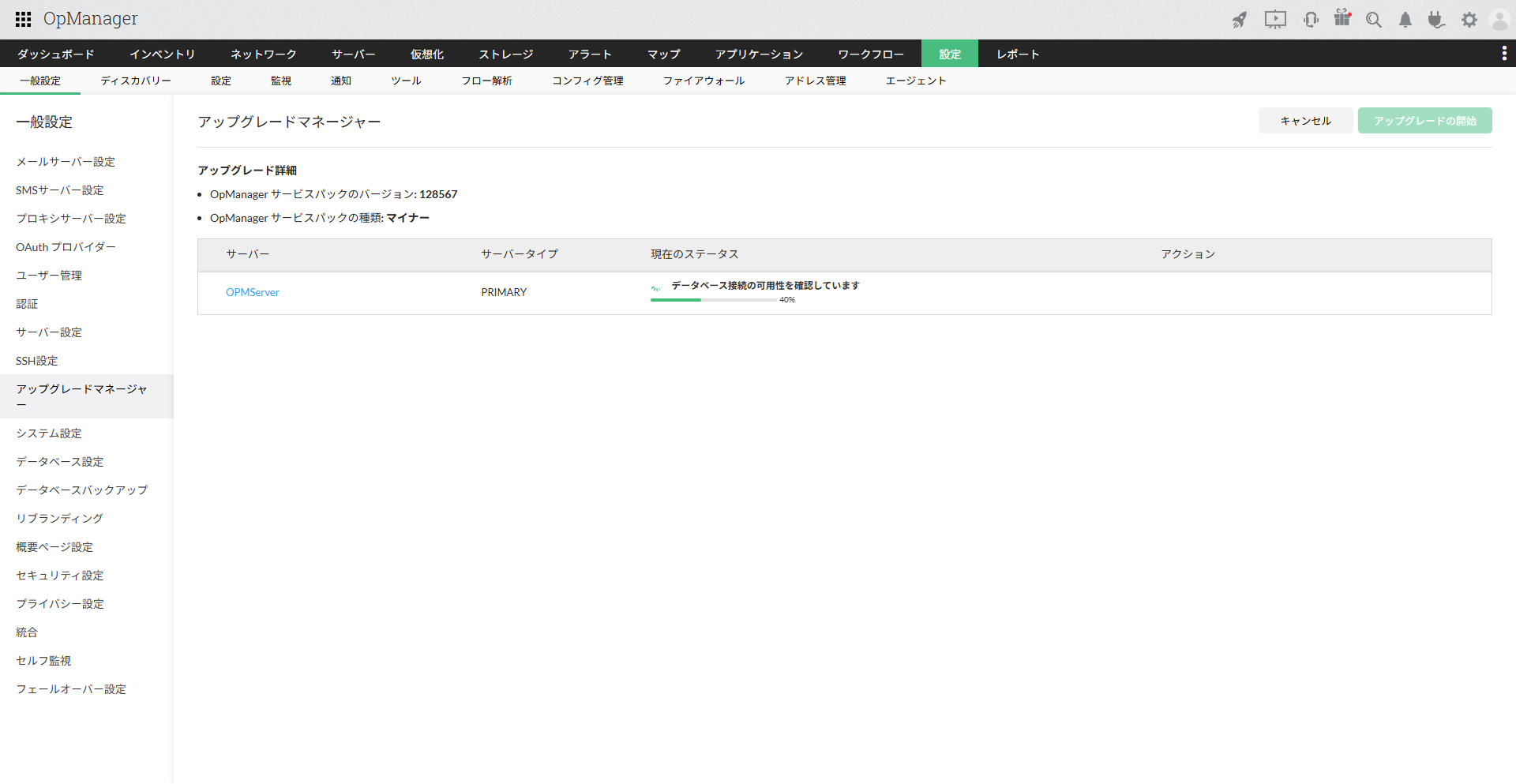Open SMSサーバー設定 in the sidebar

pos(87,190)
